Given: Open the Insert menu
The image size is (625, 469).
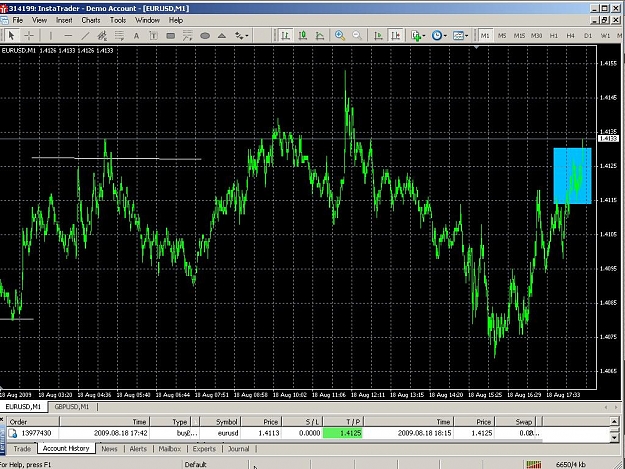Looking at the screenshot, I should [x=64, y=20].
